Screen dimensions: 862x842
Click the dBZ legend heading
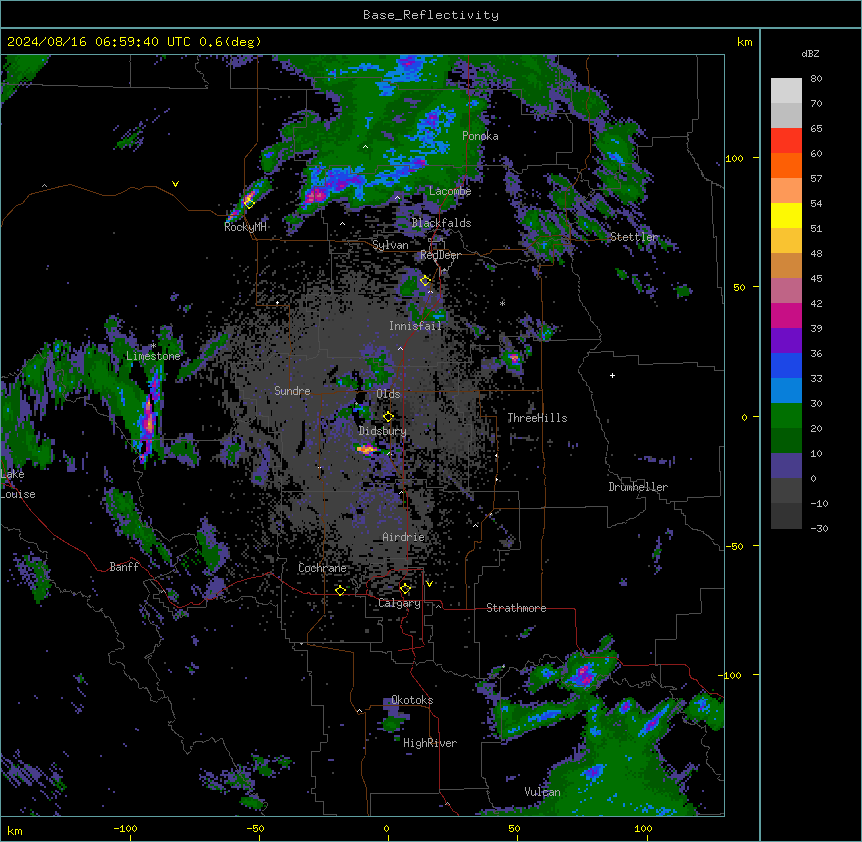[x=810, y=54]
